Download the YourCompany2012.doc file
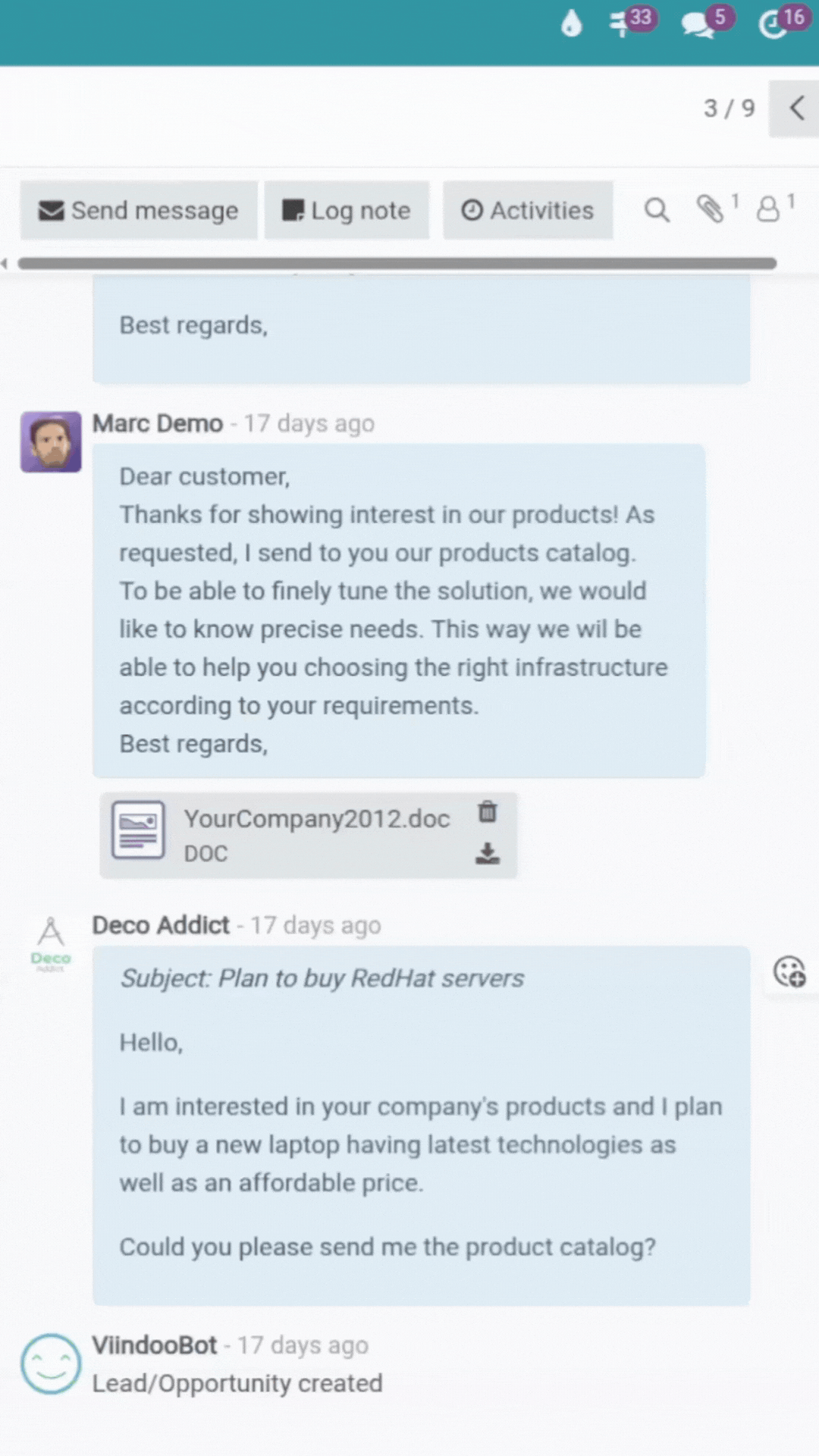The height and width of the screenshot is (1456, 819). point(488,854)
